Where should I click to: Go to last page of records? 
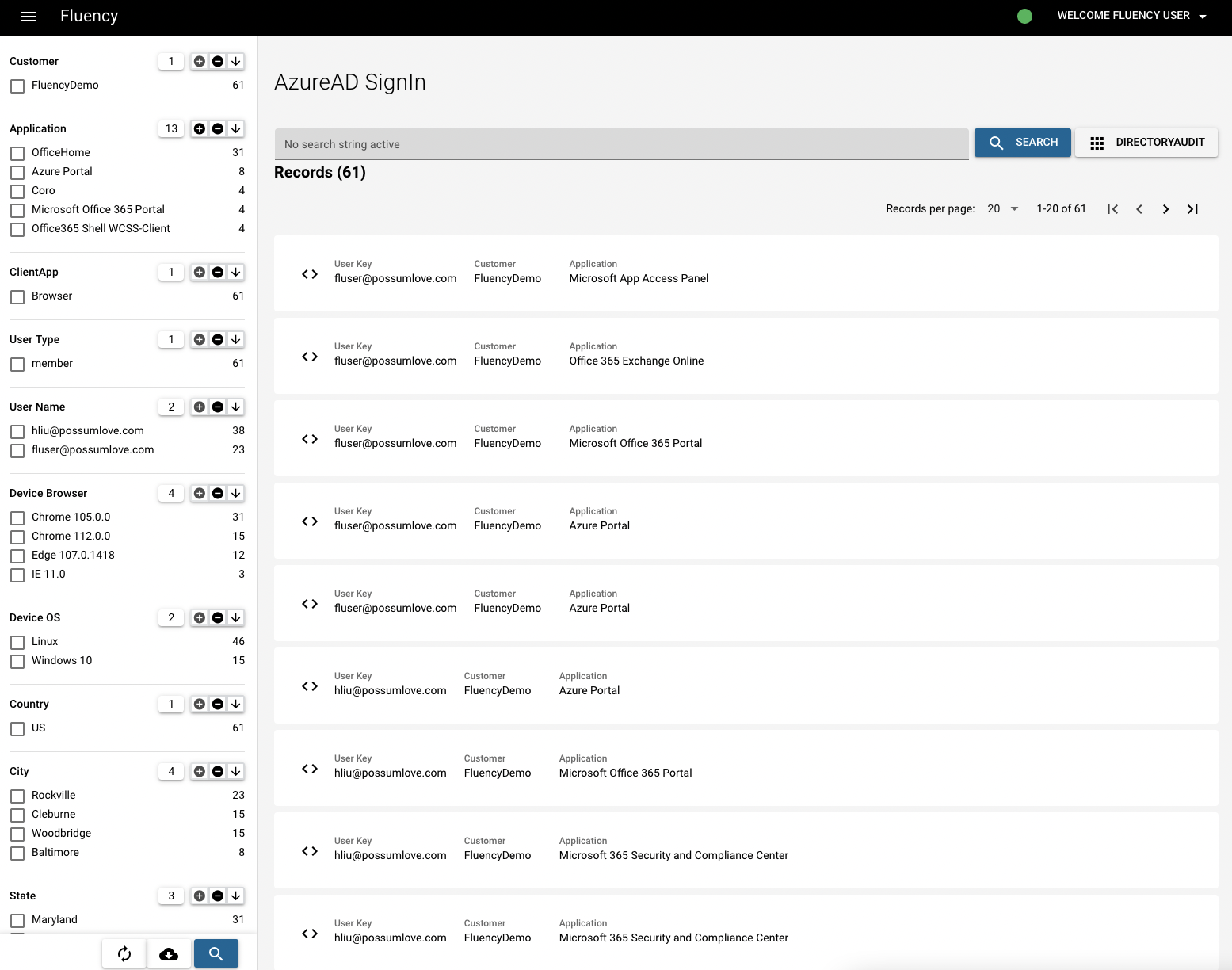pos(1192,209)
